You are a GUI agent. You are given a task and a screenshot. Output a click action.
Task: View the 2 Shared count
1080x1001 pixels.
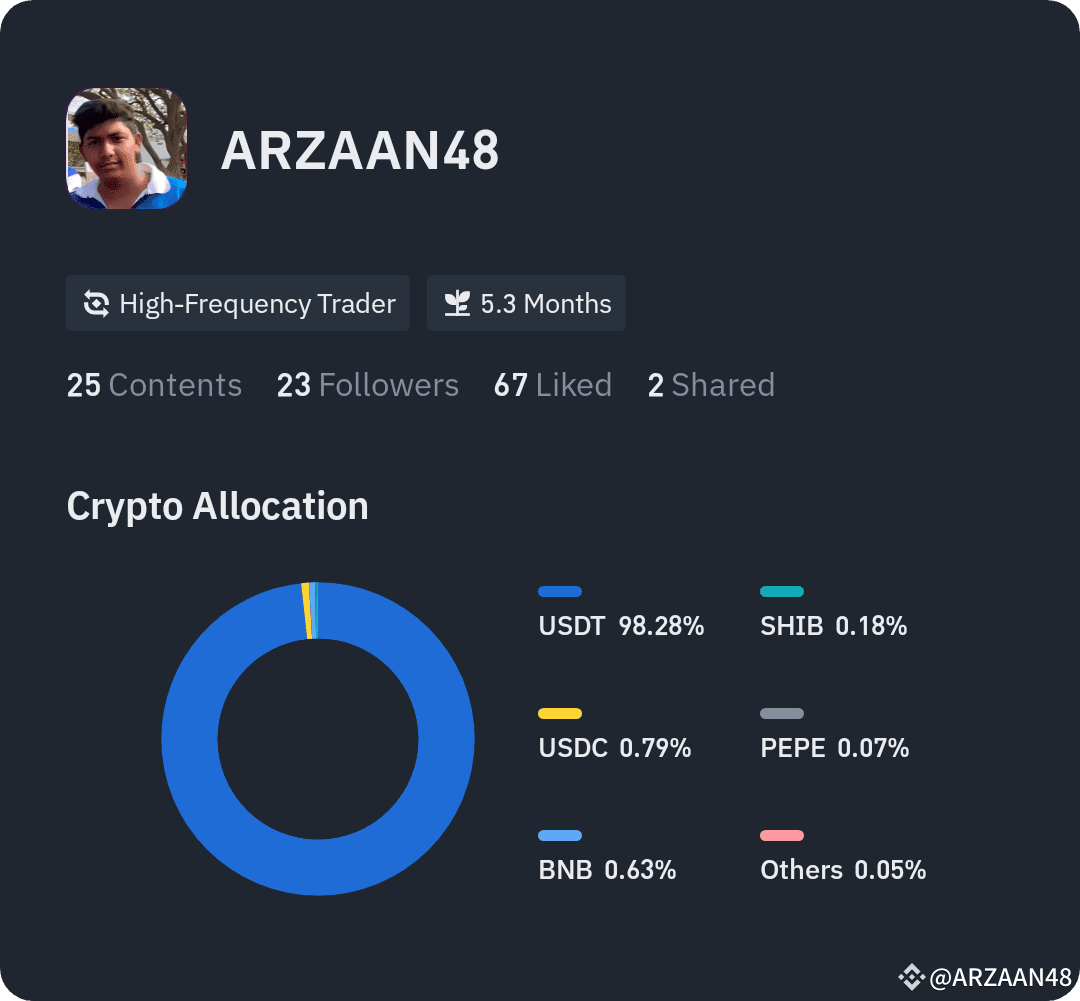tap(712, 385)
